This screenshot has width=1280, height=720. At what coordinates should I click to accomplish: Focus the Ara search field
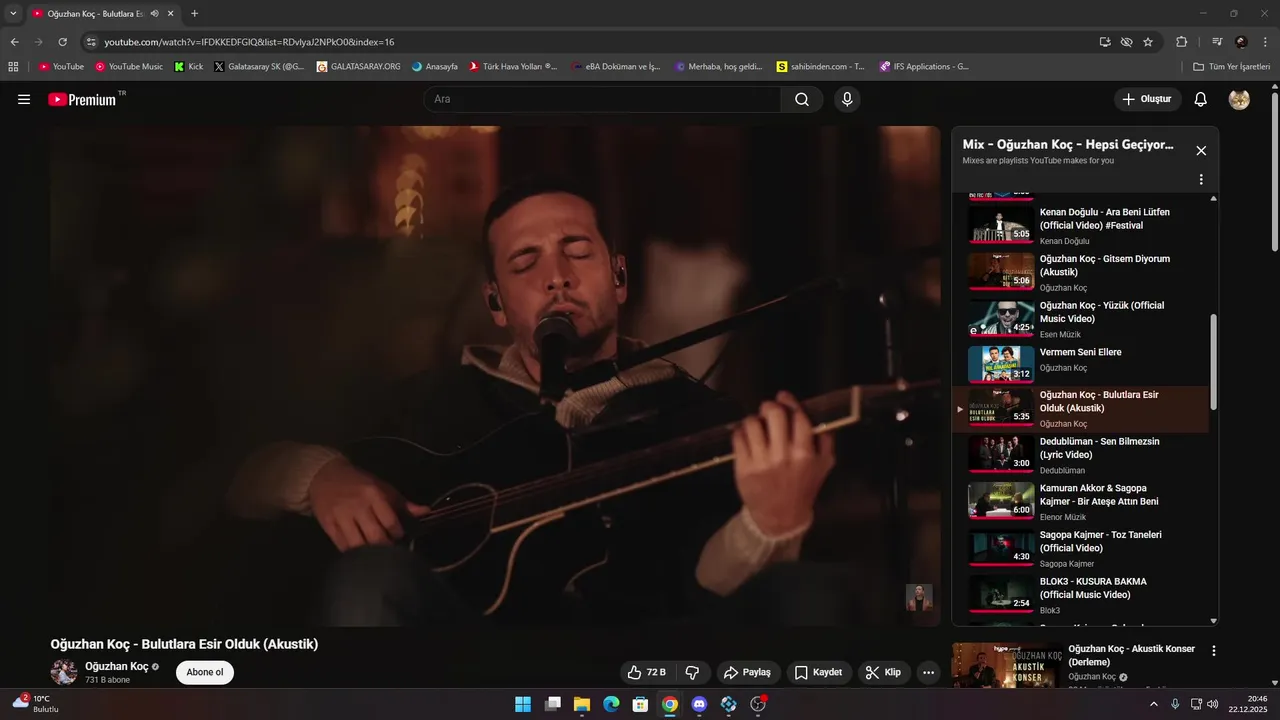click(x=602, y=99)
